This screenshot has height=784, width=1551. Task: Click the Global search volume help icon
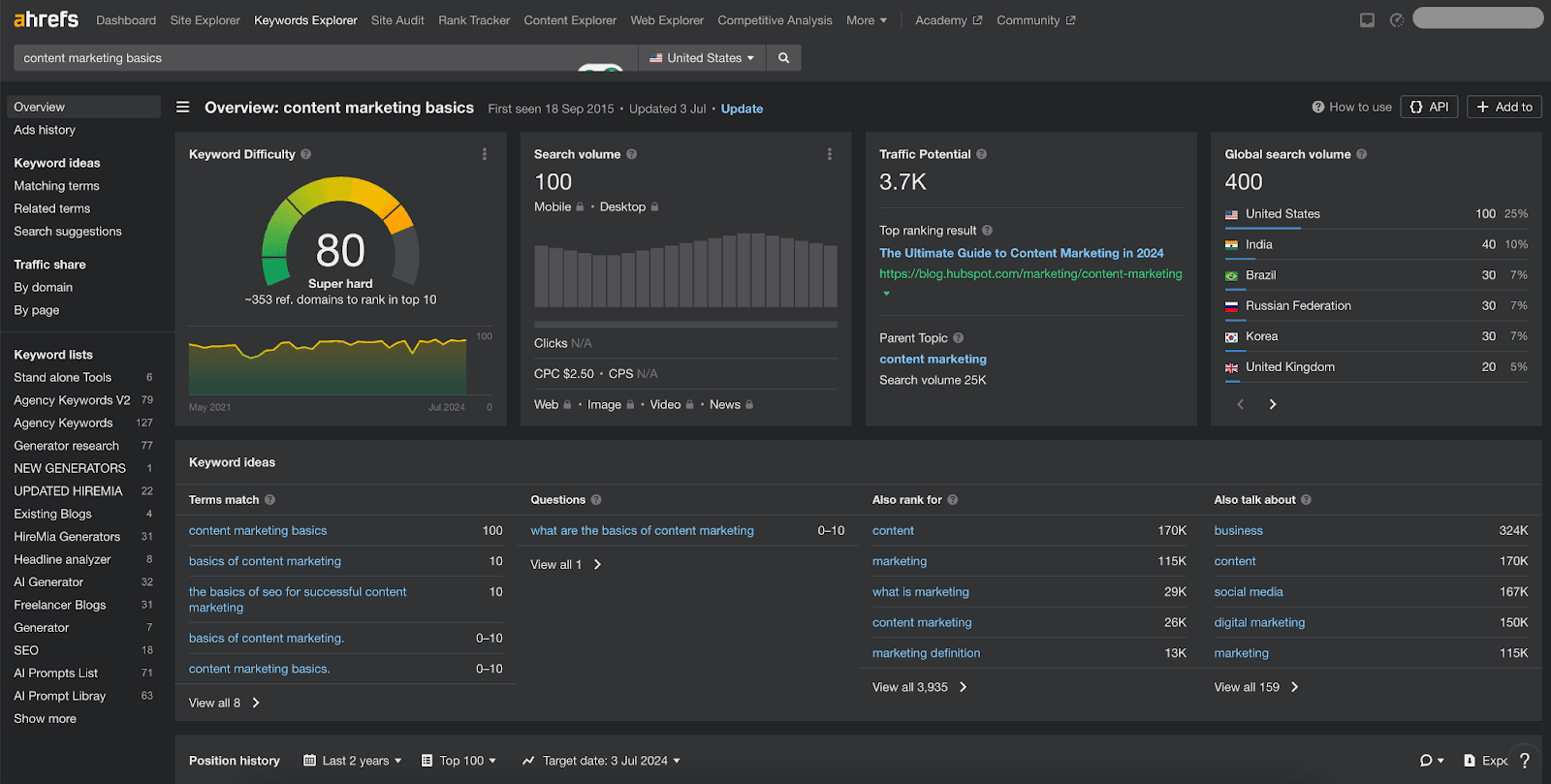1362,154
